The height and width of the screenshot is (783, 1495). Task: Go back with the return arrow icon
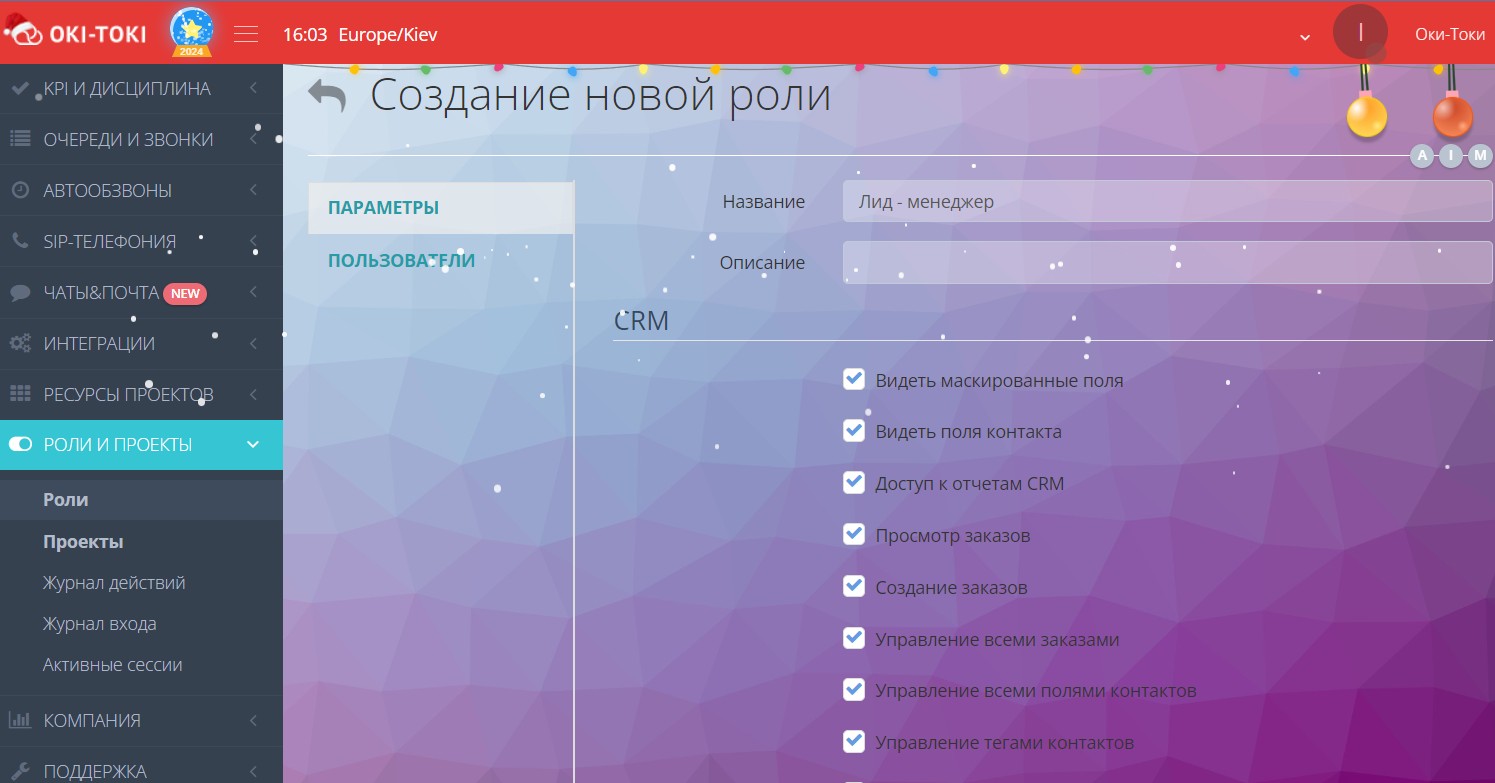pyautogui.click(x=327, y=96)
